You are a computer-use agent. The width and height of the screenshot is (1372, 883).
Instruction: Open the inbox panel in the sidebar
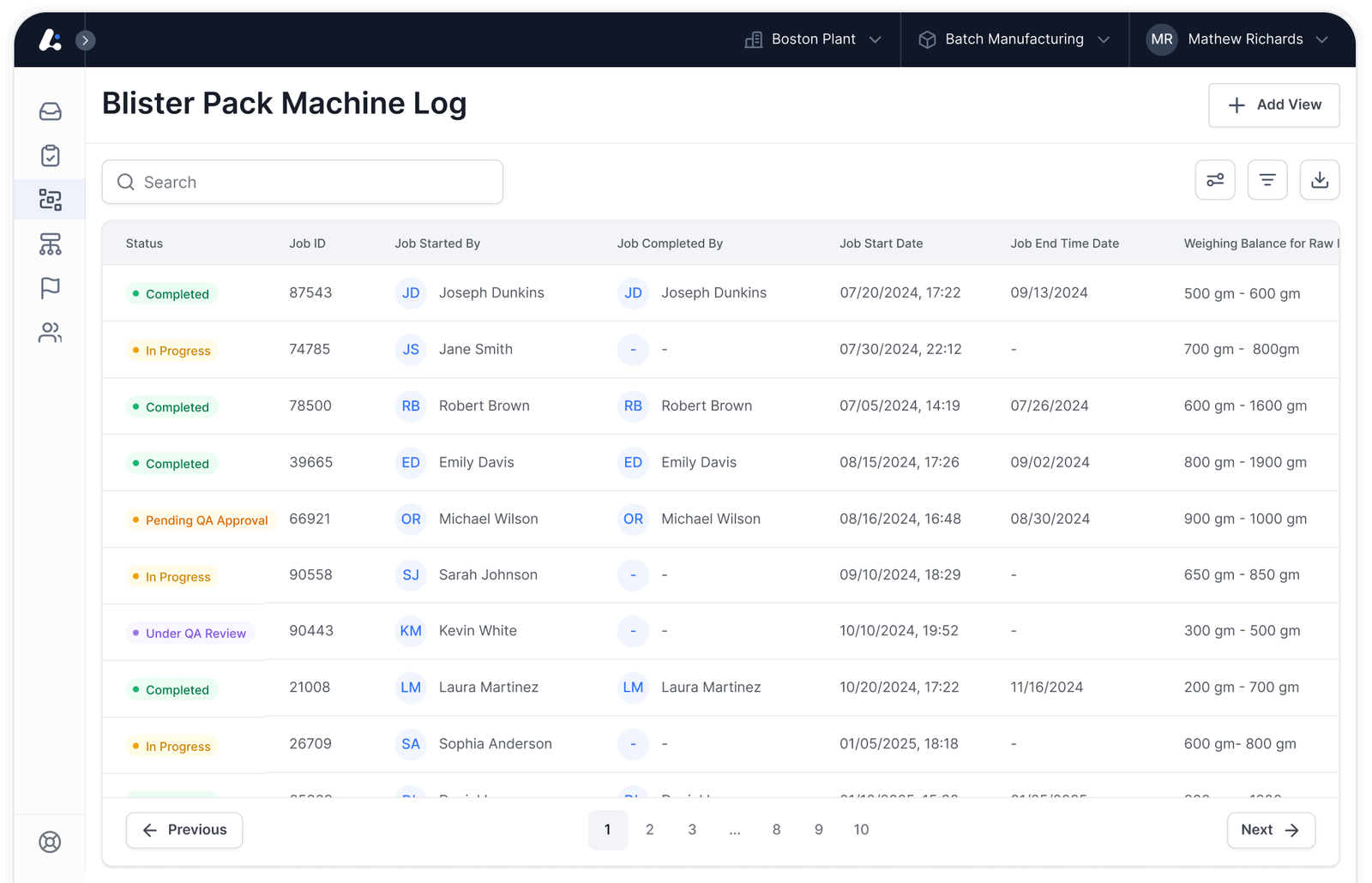50,111
